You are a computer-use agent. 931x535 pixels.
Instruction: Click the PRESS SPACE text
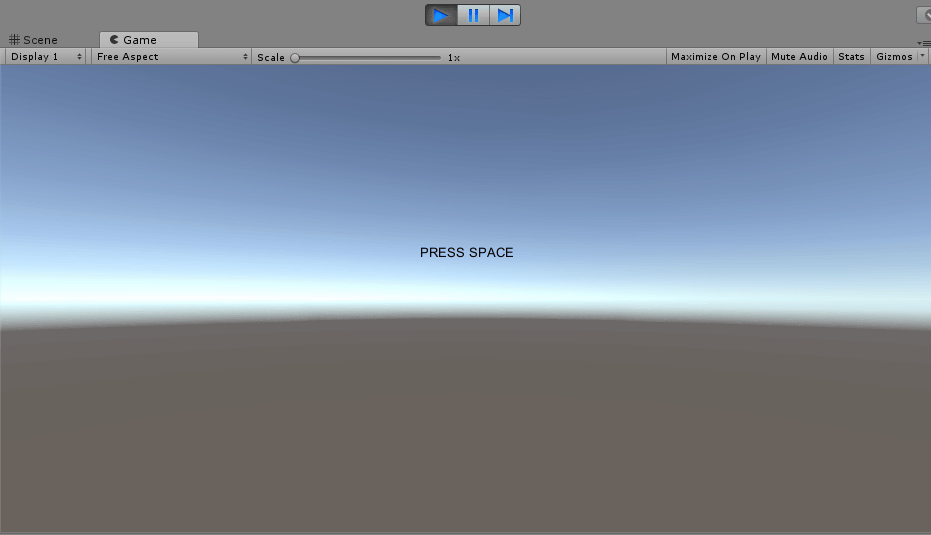pyautogui.click(x=467, y=252)
